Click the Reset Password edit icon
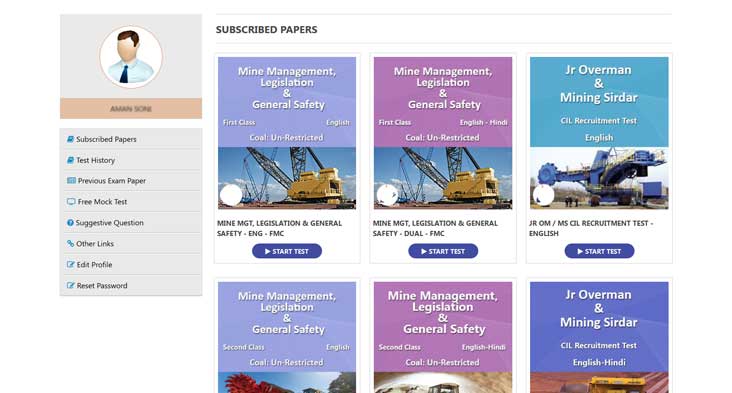Image resolution: width=732 pixels, height=393 pixels. (70, 286)
